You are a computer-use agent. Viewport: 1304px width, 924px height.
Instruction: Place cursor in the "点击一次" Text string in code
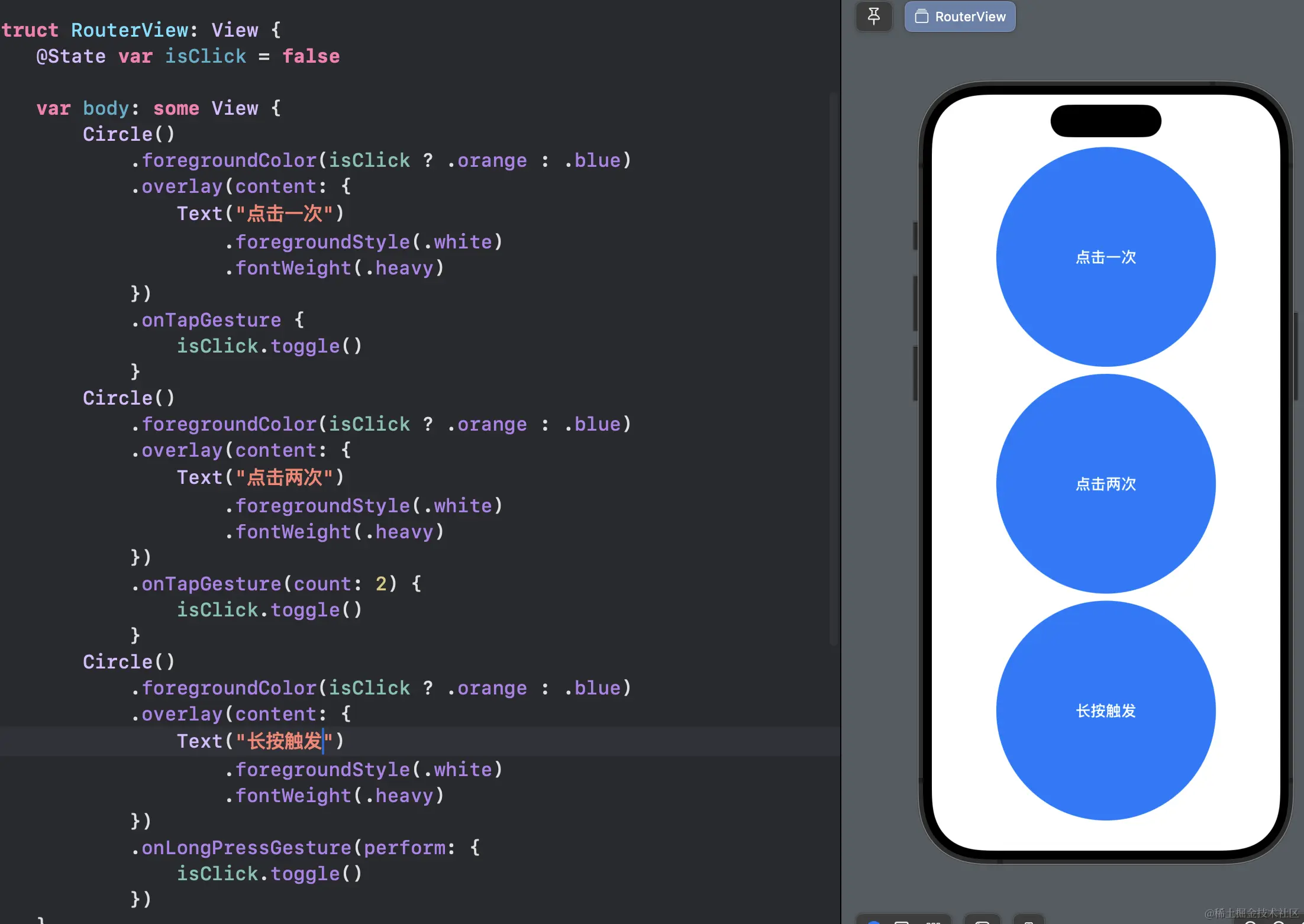(285, 214)
